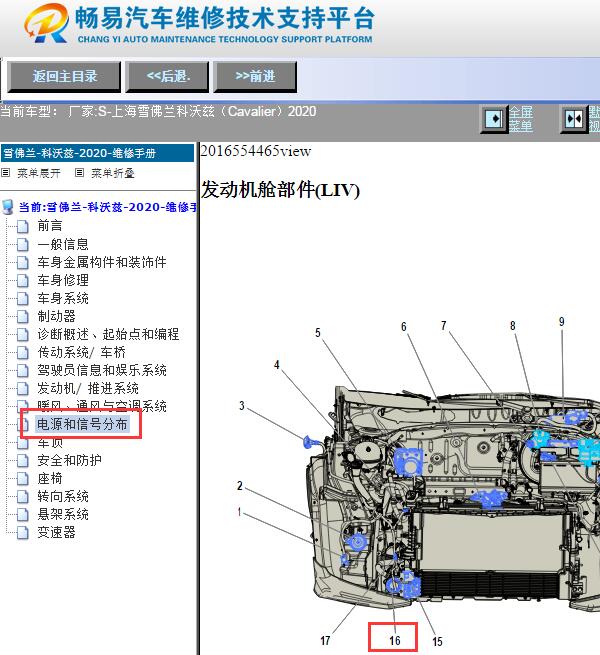The image size is (600, 655).
Task: Open the 安全和防护 section
Action: tap(69, 460)
